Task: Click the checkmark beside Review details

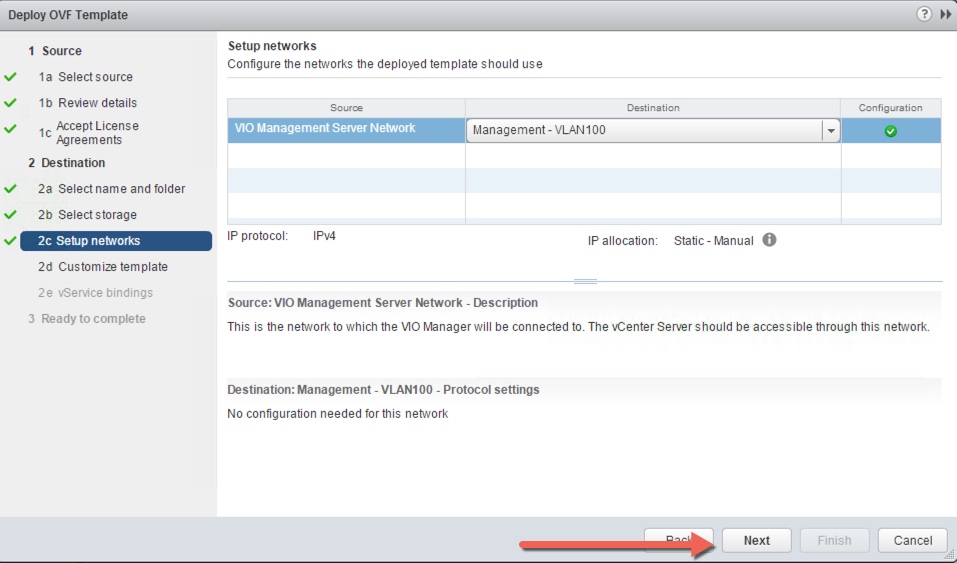Action: click(11, 103)
